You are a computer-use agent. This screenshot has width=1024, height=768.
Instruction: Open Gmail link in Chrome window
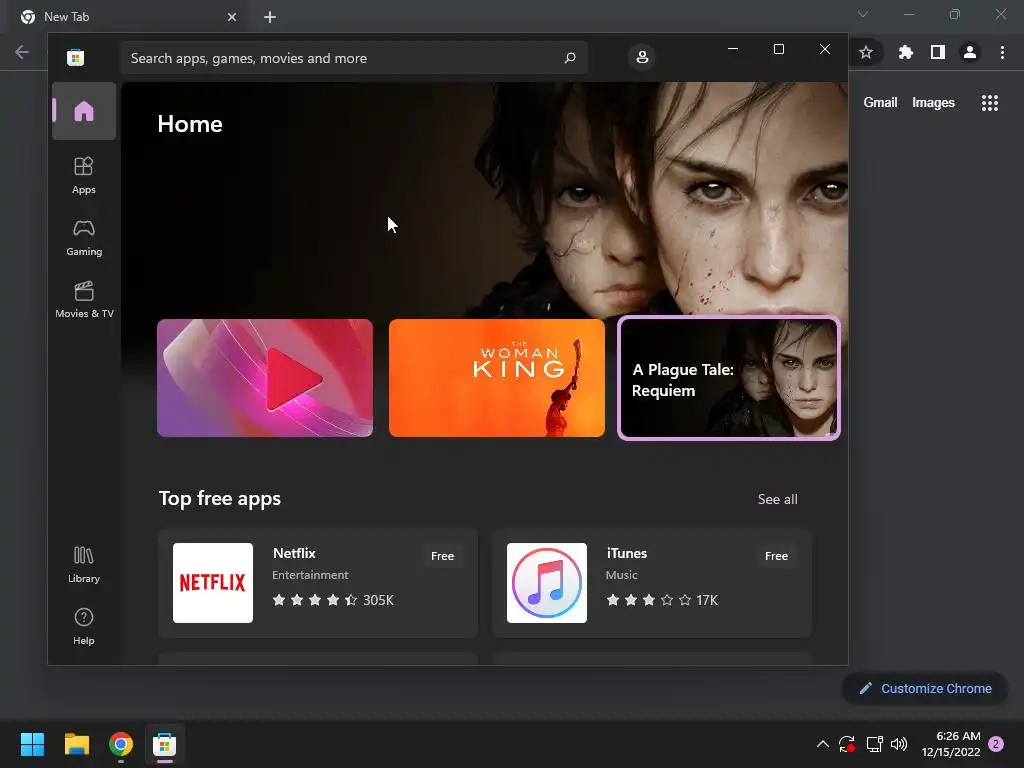(880, 103)
